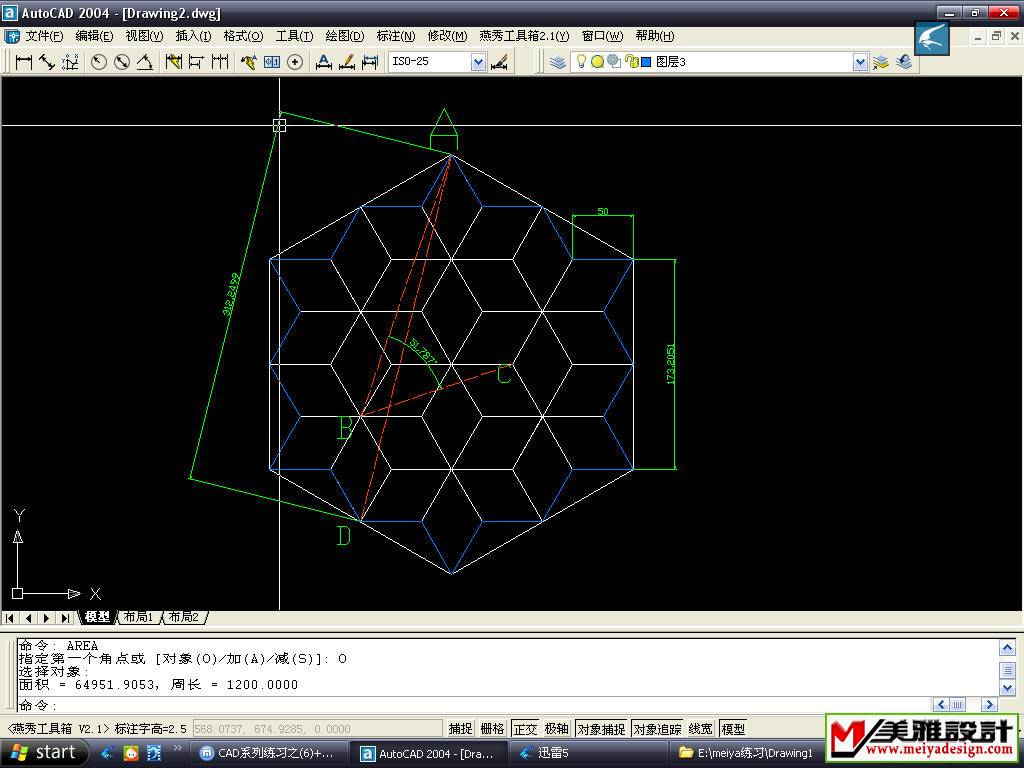Open the 视图(V) menu
The width and height of the screenshot is (1024, 768).
point(144,36)
